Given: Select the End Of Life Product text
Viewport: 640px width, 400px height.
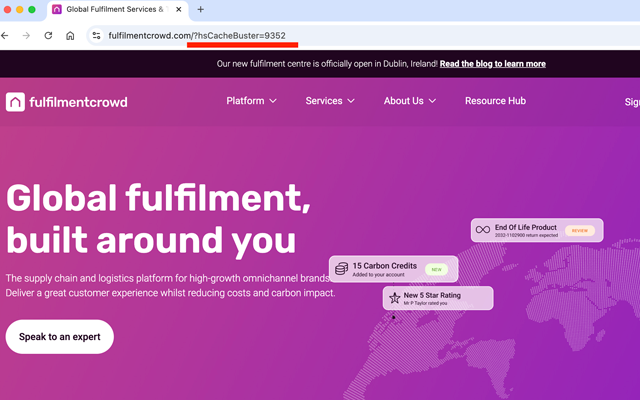Looking at the screenshot, I should tap(526, 227).
